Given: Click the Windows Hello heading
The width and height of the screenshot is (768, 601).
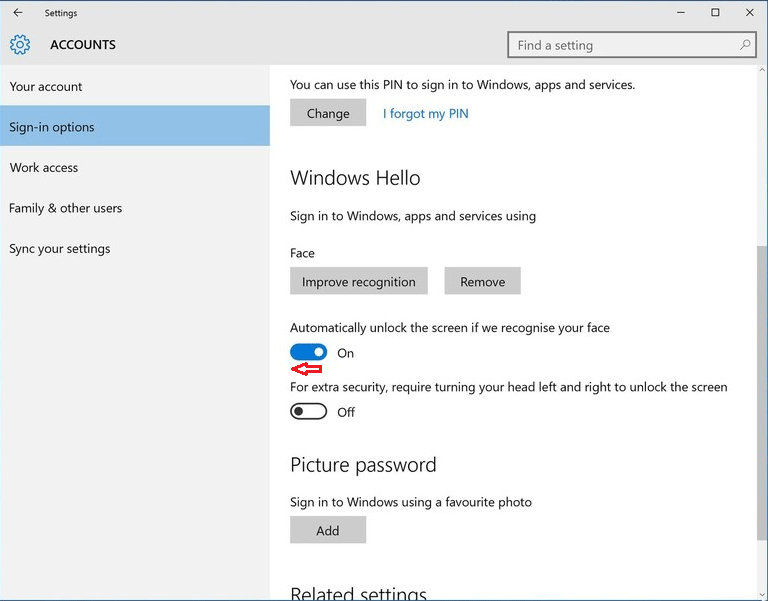Looking at the screenshot, I should [x=355, y=177].
